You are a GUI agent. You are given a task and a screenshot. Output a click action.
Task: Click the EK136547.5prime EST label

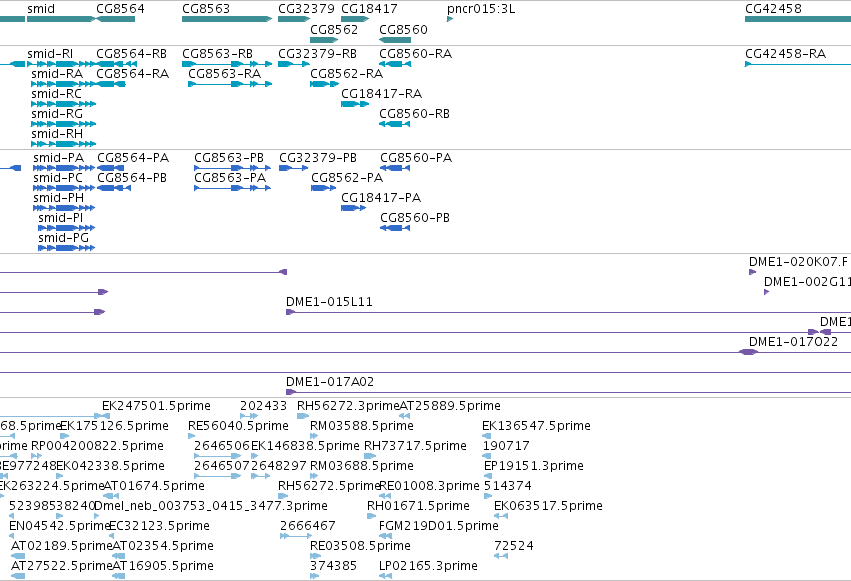point(536,426)
